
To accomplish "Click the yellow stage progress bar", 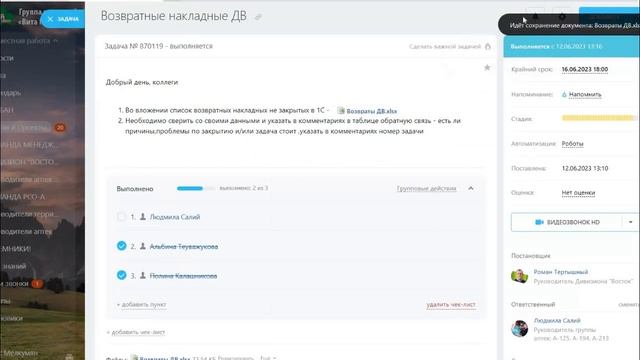I will tap(599, 118).
